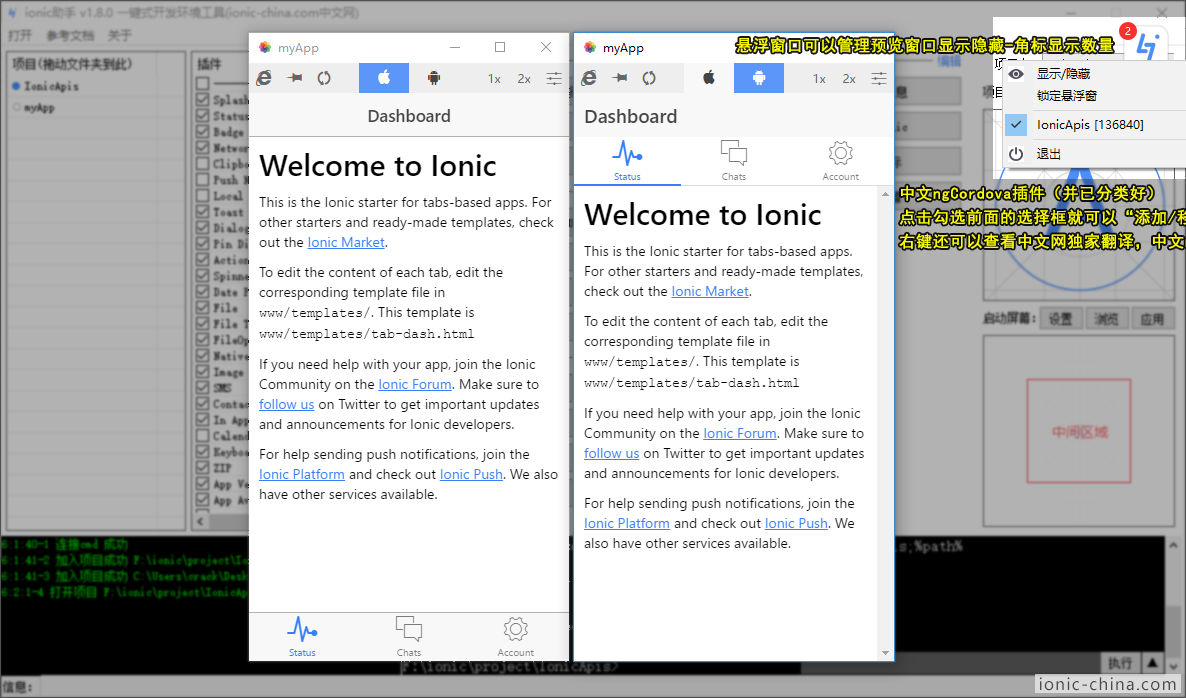1186x698 pixels.
Task: Click the power icon beside 退出
Action: coord(1016,154)
